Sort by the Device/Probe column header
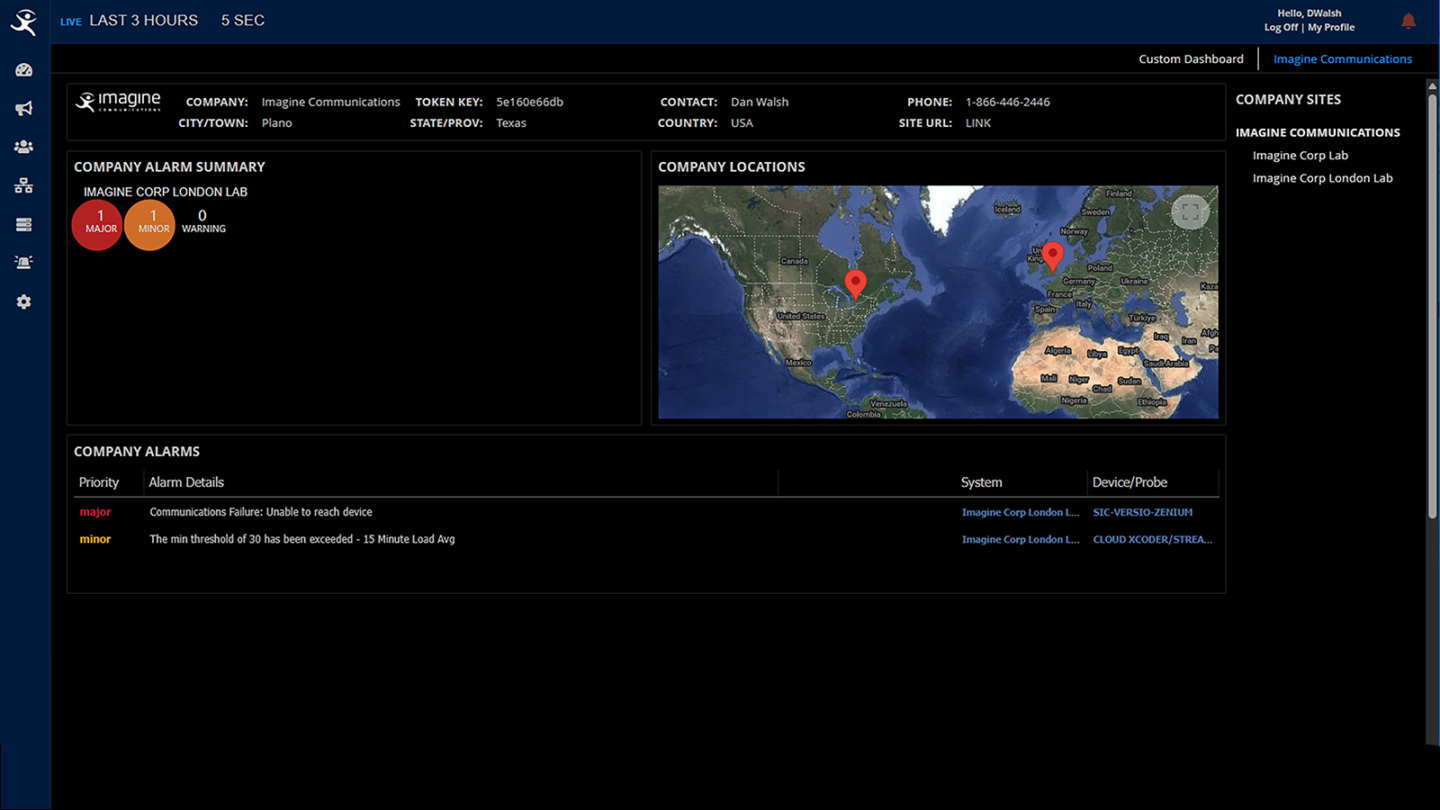 pyautogui.click(x=1129, y=482)
